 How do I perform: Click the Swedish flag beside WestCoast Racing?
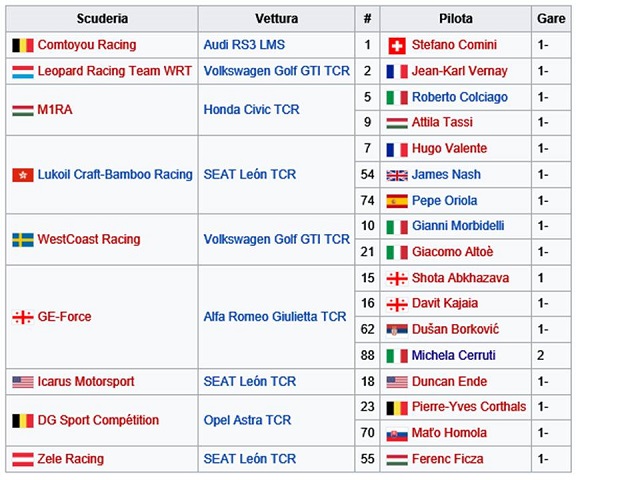(23, 240)
